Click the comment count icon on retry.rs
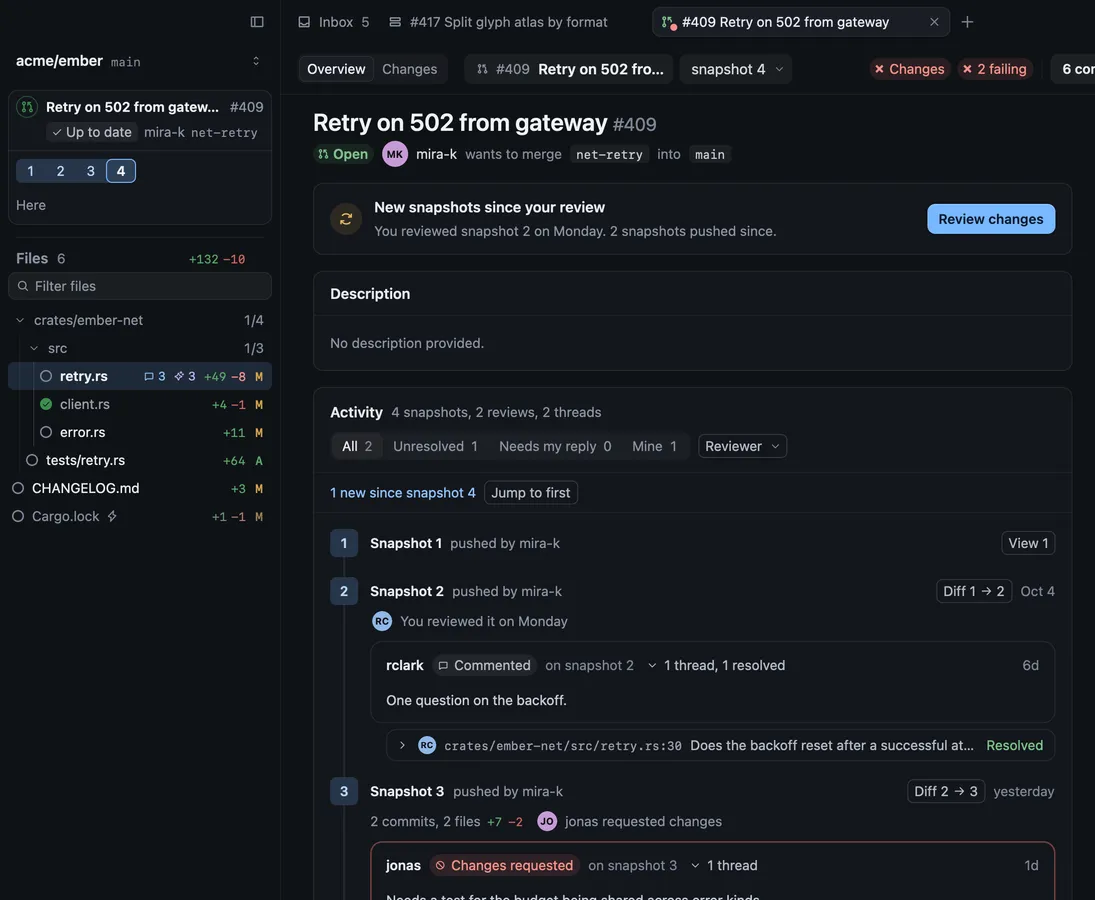Screen dimensions: 1095x900 pyautogui.click(x=154, y=376)
